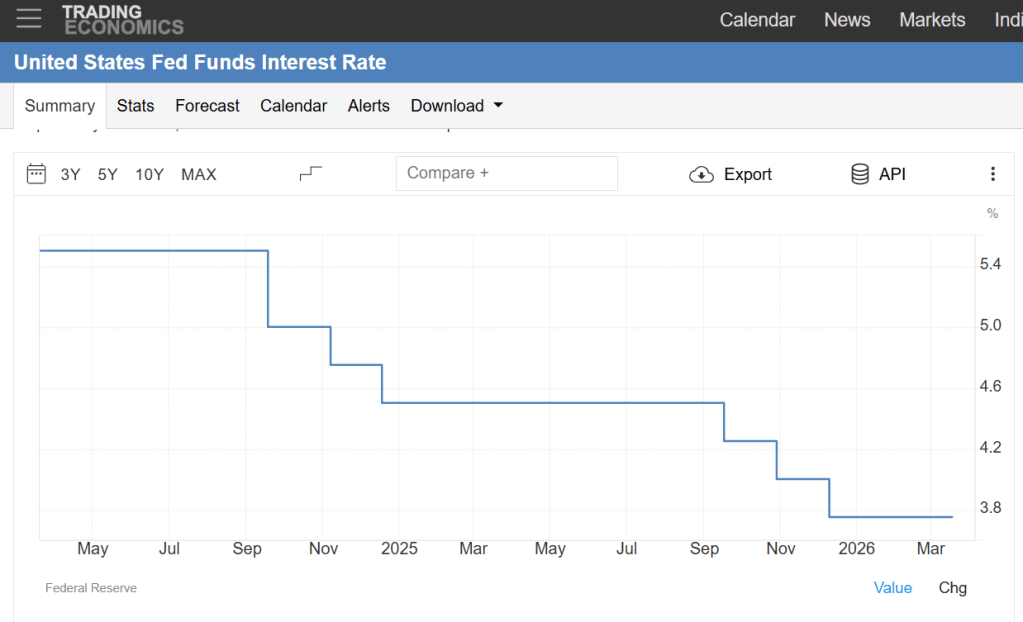This screenshot has width=1023, height=622.
Task: Open the three-dot chart options menu
Action: [x=992, y=174]
